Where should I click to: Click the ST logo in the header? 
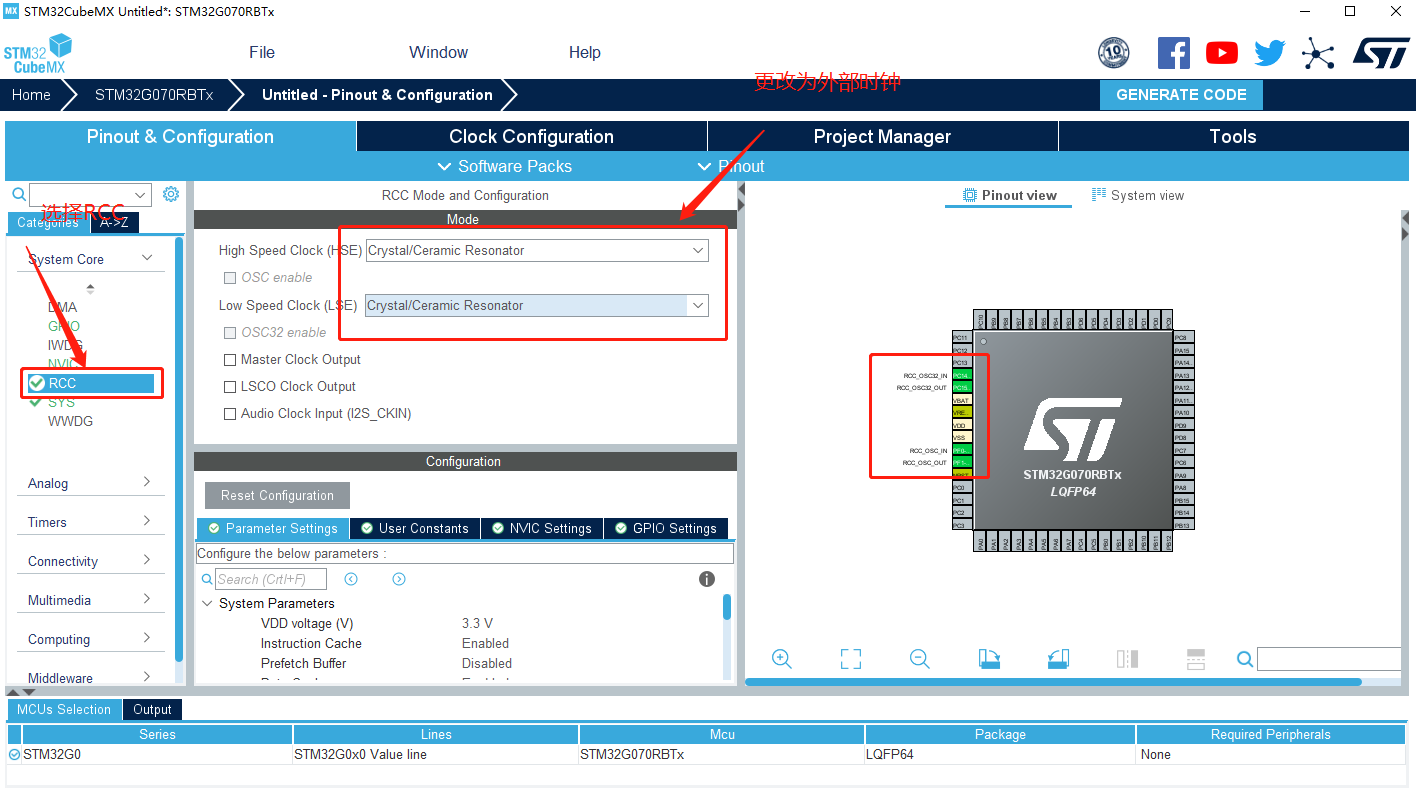[x=1381, y=53]
